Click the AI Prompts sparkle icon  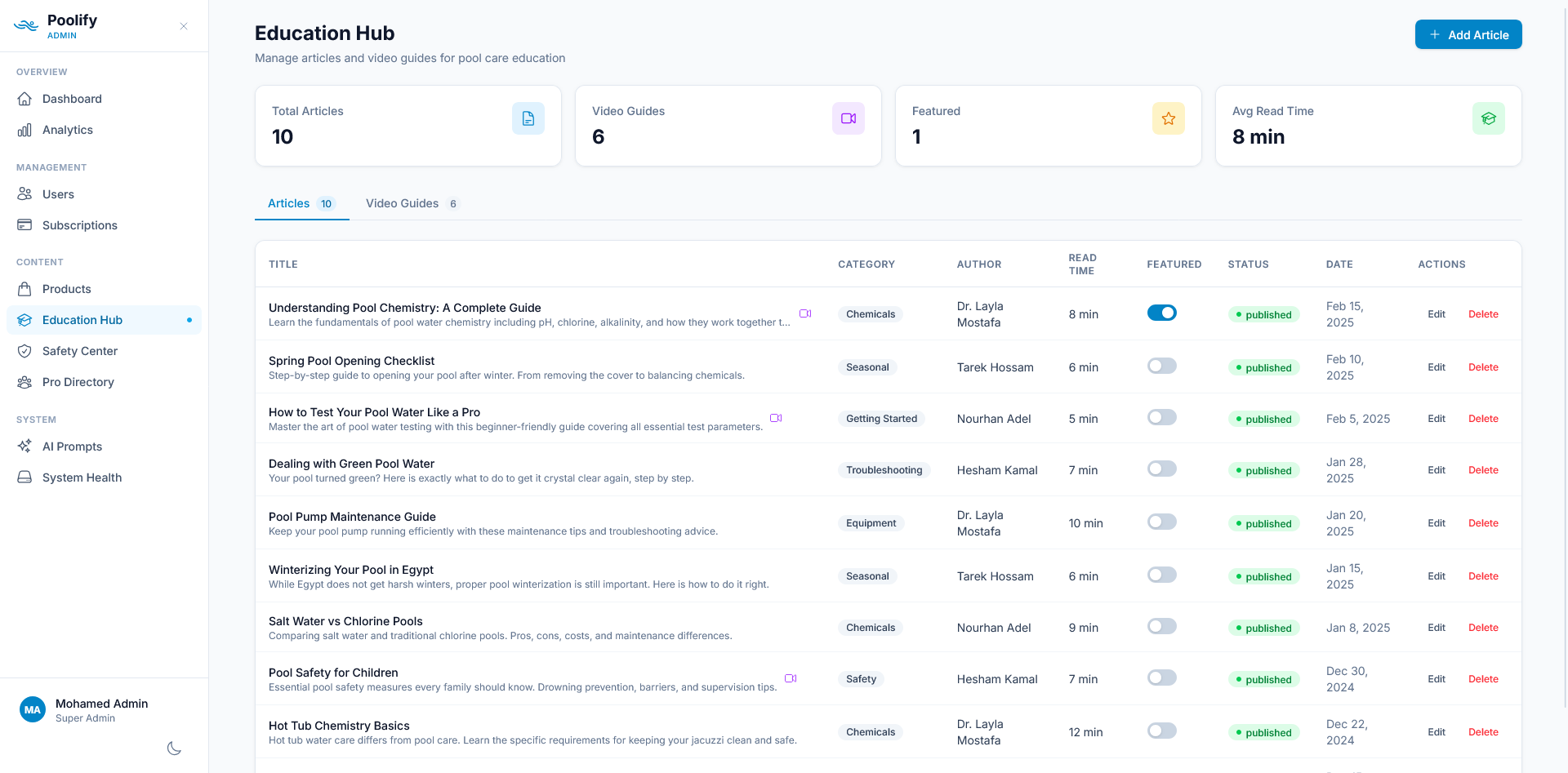tap(24, 446)
